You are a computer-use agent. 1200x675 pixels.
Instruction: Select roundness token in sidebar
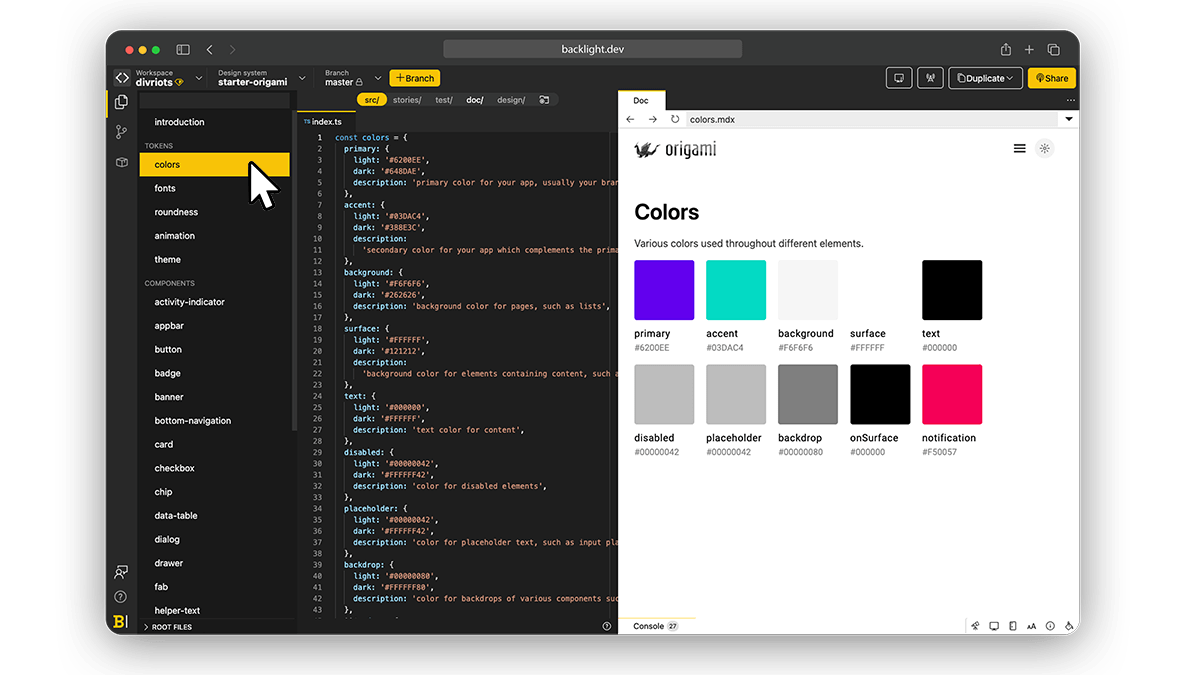click(176, 212)
